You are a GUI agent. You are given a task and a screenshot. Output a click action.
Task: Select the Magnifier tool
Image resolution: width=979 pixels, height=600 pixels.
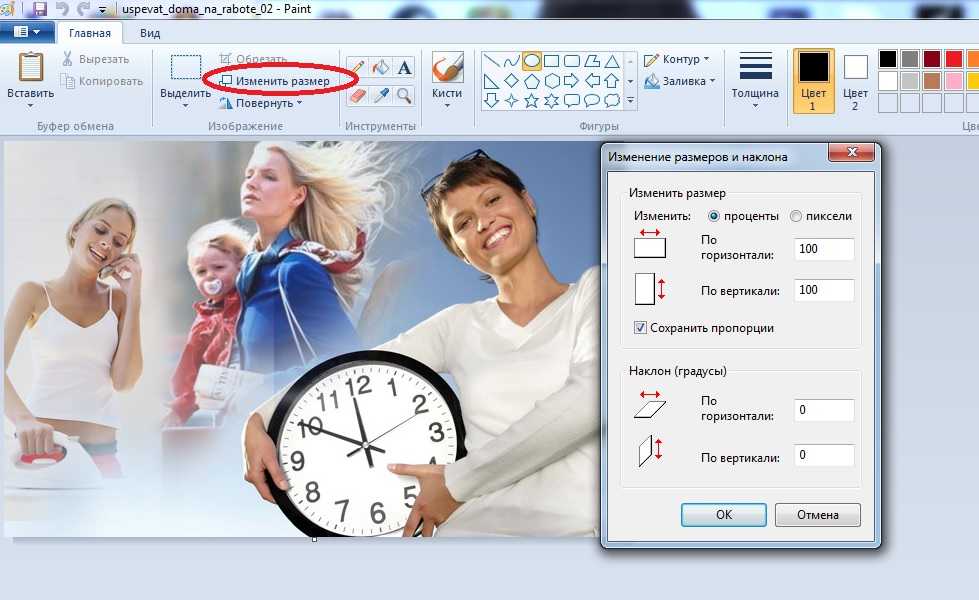click(x=405, y=95)
